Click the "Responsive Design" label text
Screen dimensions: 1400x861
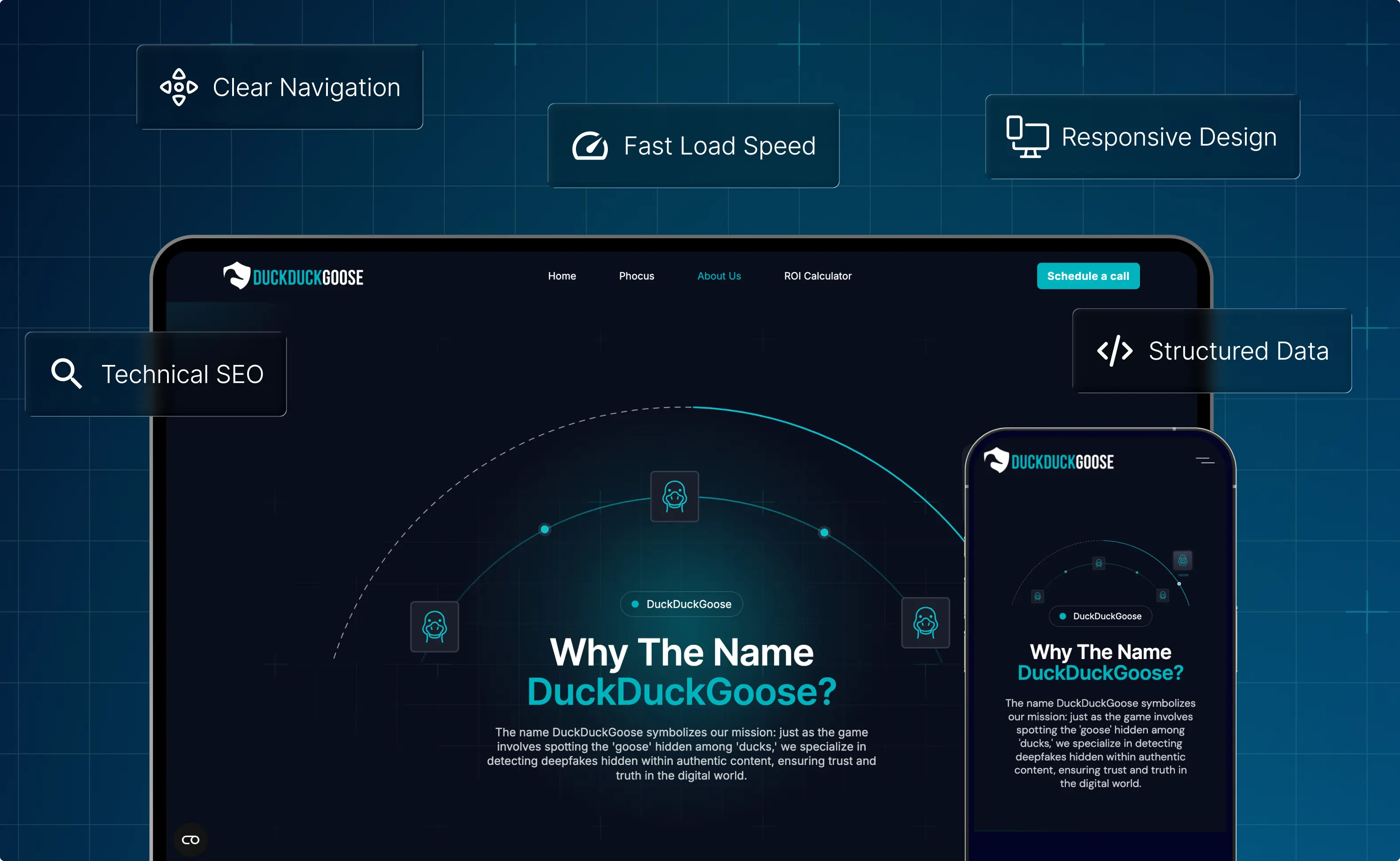(x=1169, y=137)
